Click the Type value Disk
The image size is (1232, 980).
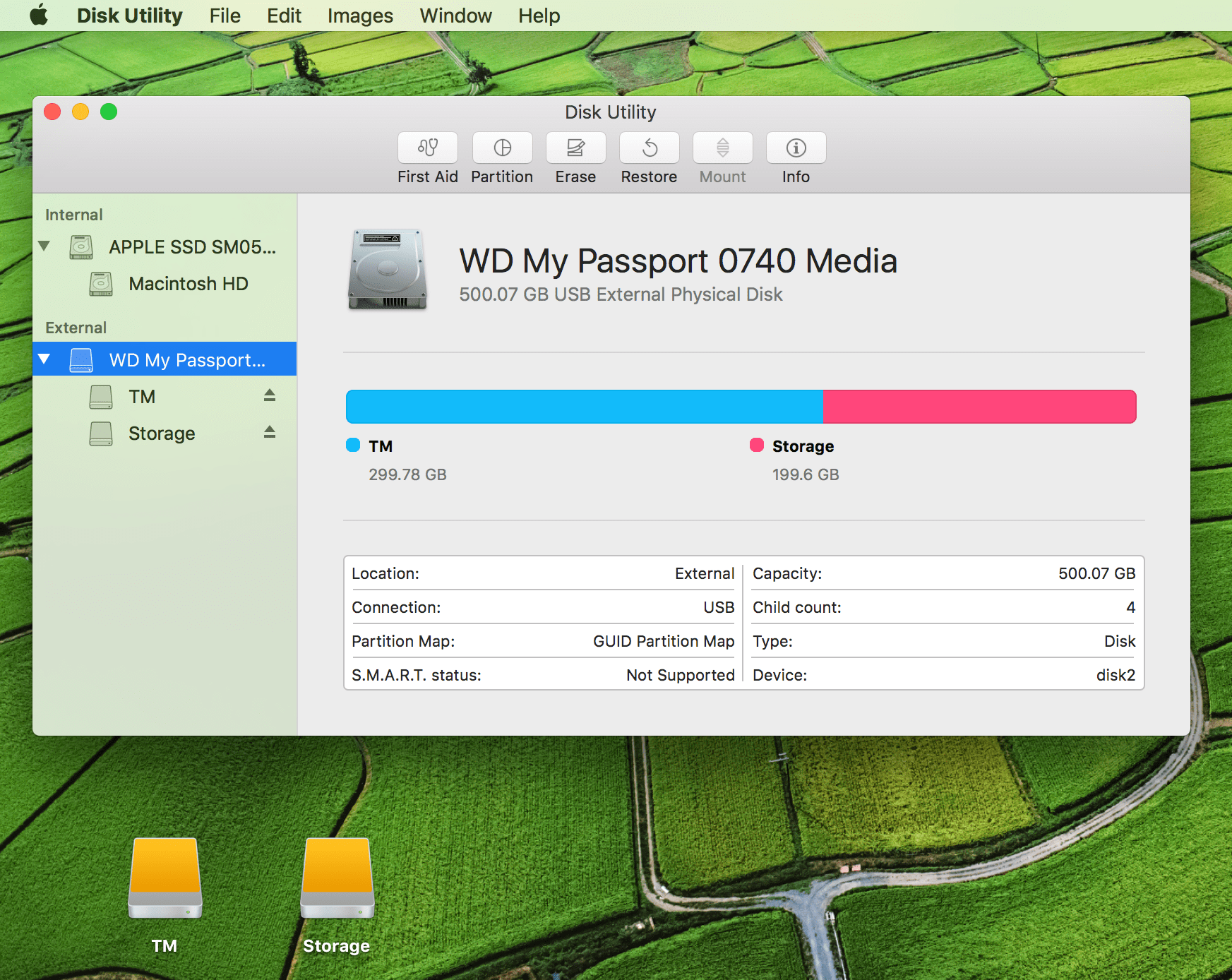[x=1120, y=641]
